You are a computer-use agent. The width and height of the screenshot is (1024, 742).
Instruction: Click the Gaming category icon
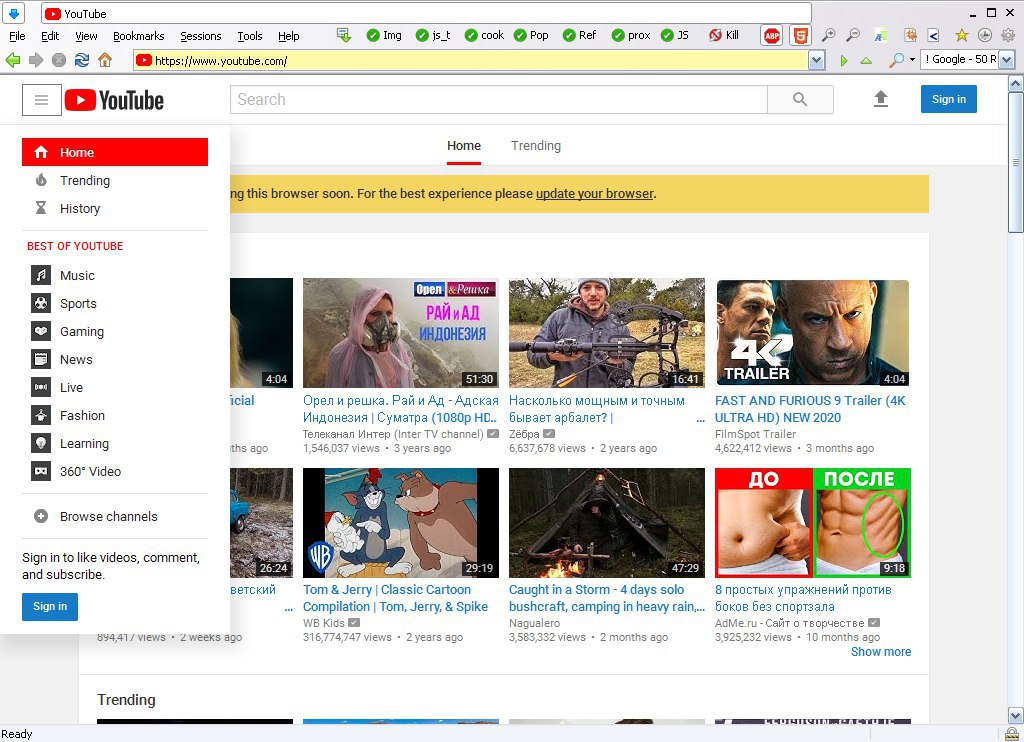[x=41, y=331]
